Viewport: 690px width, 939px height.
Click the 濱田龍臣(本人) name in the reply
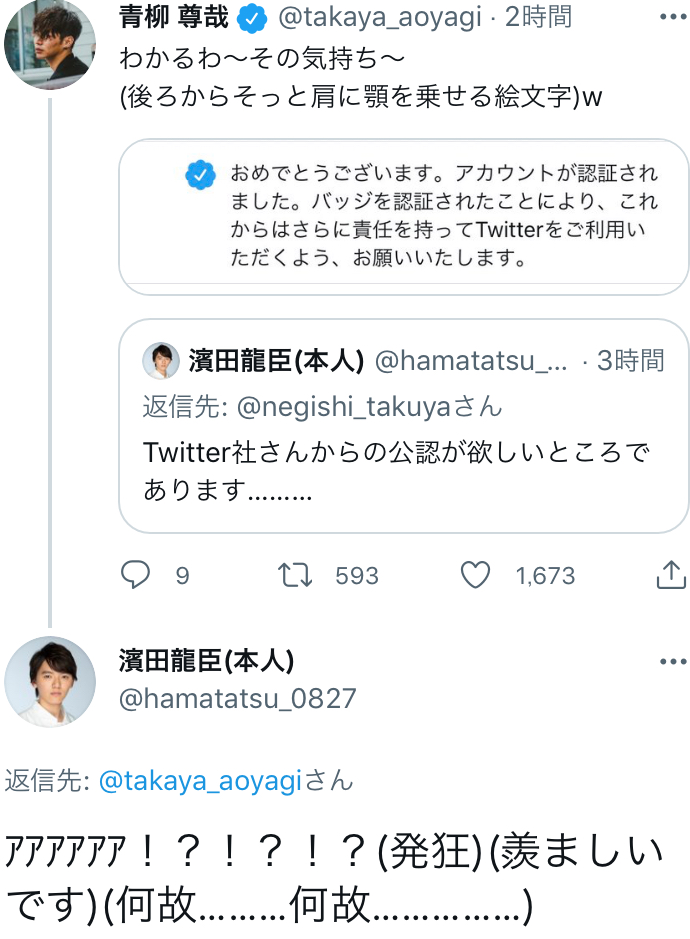click(206, 661)
